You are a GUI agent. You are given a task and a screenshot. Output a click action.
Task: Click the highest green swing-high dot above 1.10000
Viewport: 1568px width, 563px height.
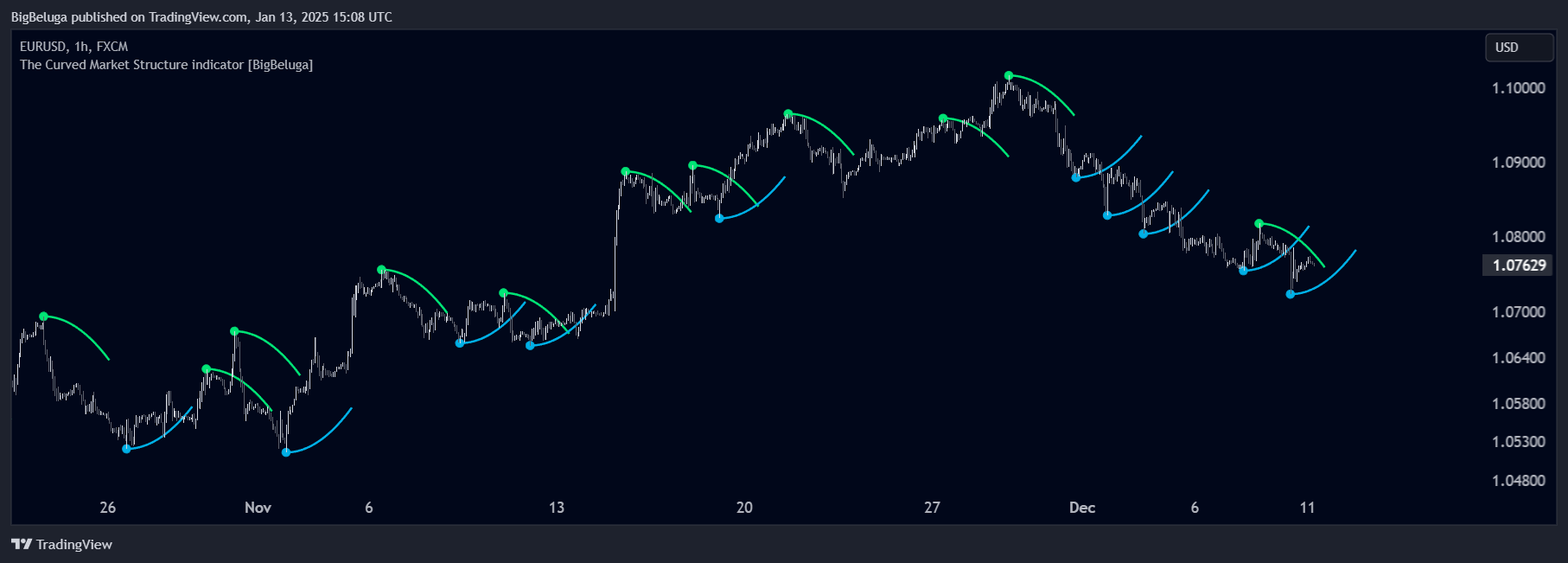[x=1009, y=76]
